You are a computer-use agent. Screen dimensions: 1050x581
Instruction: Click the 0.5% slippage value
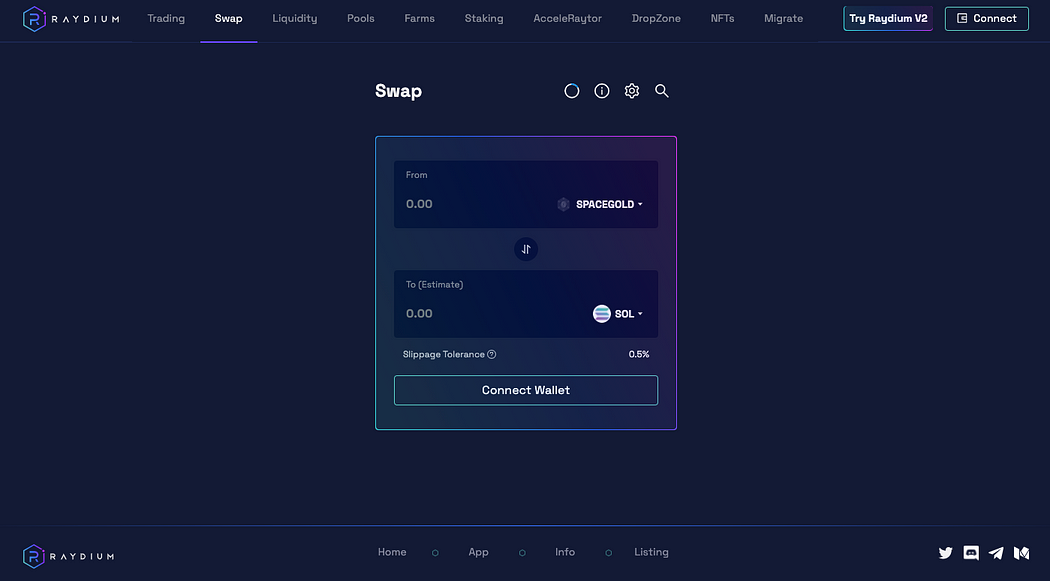639,354
